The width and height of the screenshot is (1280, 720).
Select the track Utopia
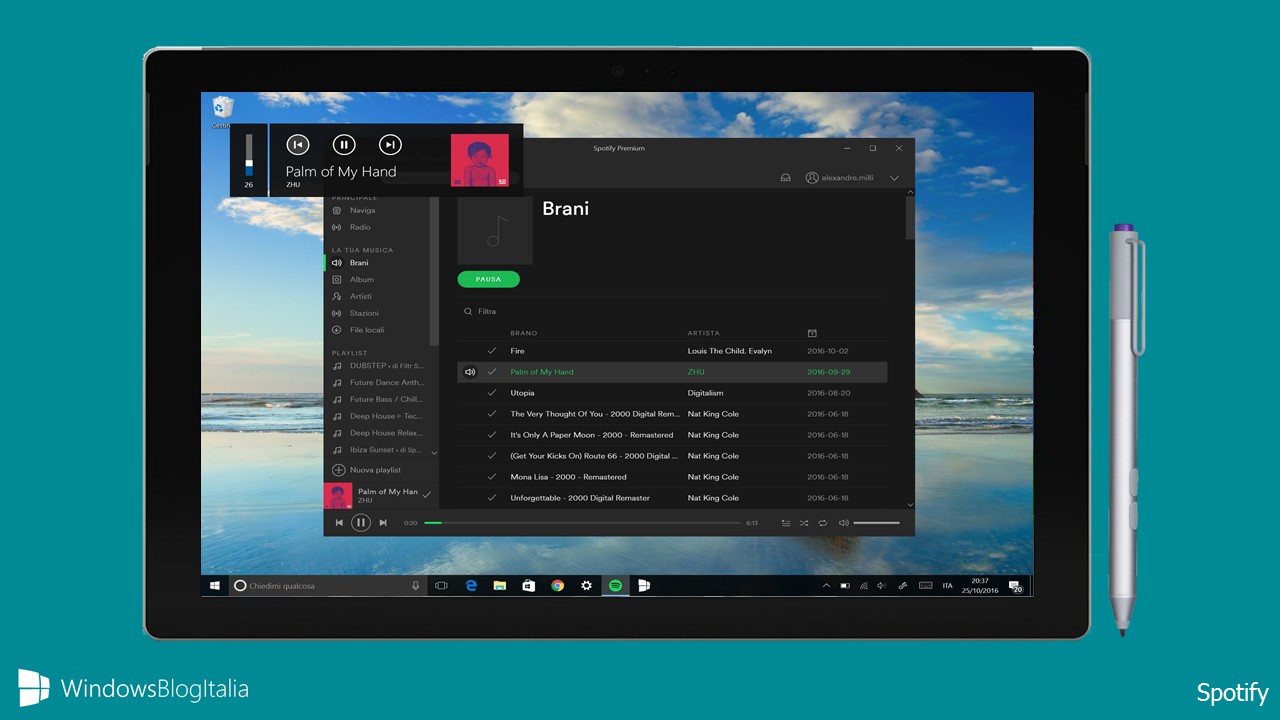pyautogui.click(x=522, y=393)
